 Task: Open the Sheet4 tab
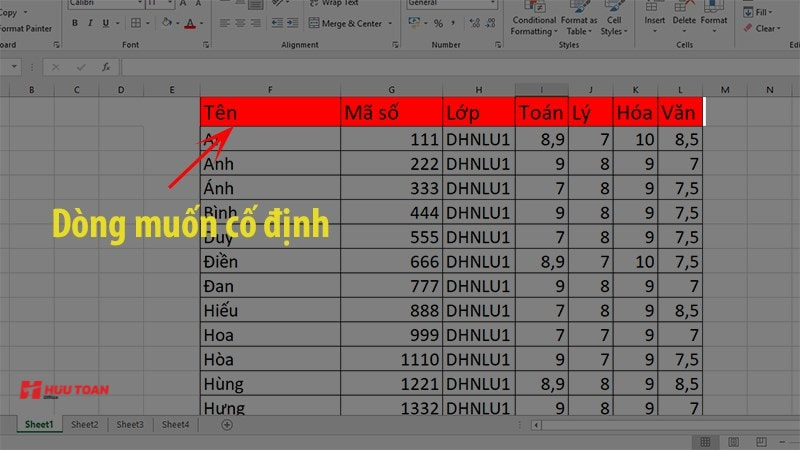click(175, 425)
